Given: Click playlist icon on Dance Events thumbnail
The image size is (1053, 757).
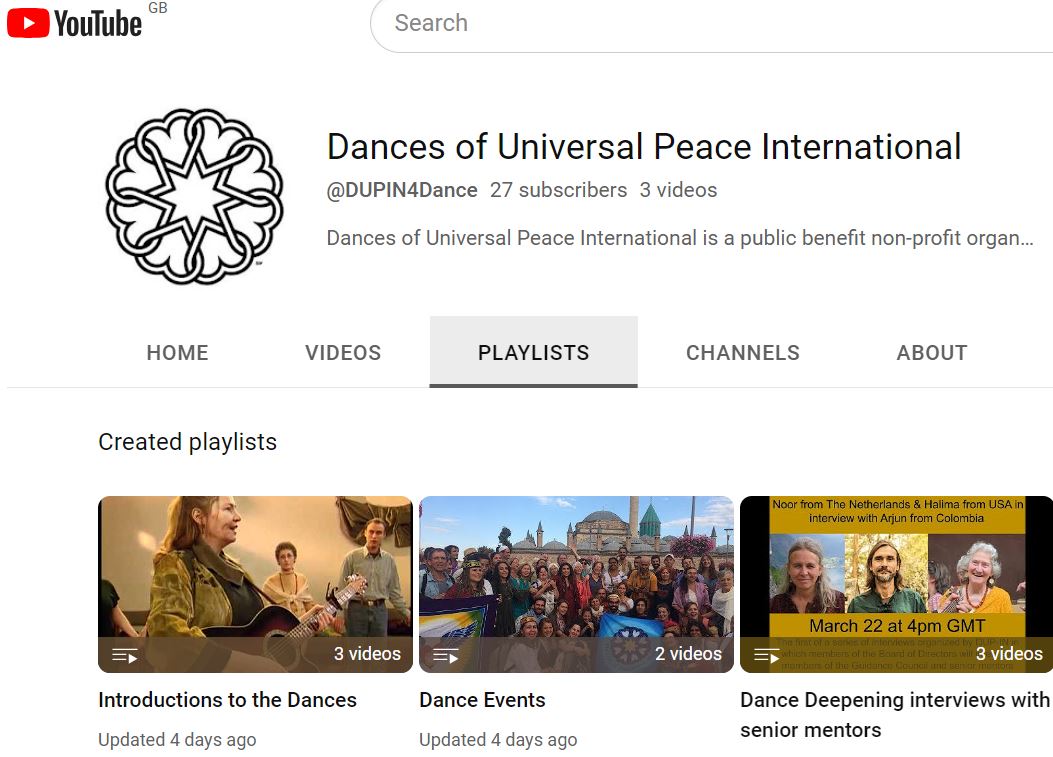Looking at the screenshot, I should (x=446, y=656).
